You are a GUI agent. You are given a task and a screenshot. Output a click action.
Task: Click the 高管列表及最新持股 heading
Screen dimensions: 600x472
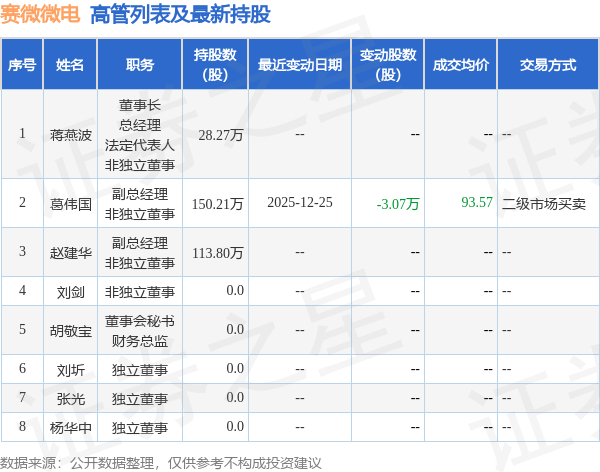(x=180, y=15)
